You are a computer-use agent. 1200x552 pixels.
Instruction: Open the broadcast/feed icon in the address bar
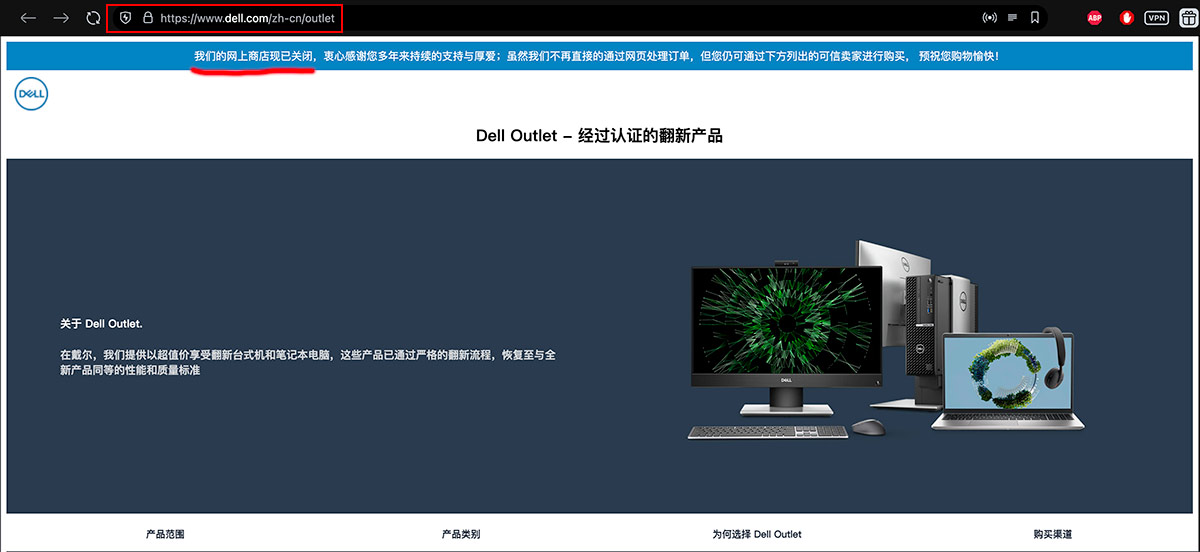990,18
